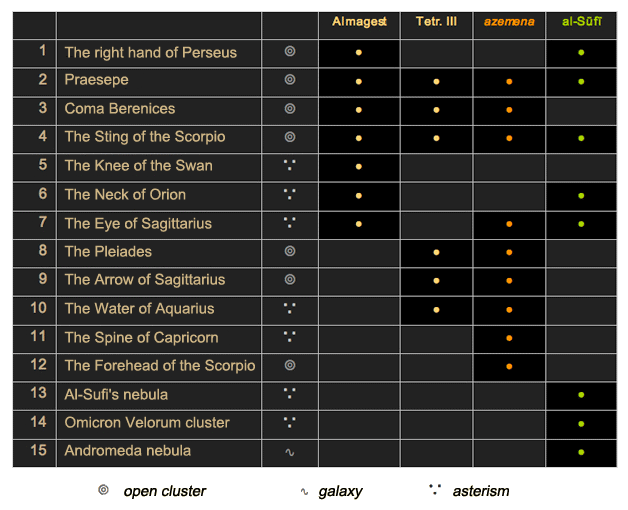Select the azemena column header
Image resolution: width=628 pixels, height=510 pixels.
tap(509, 22)
